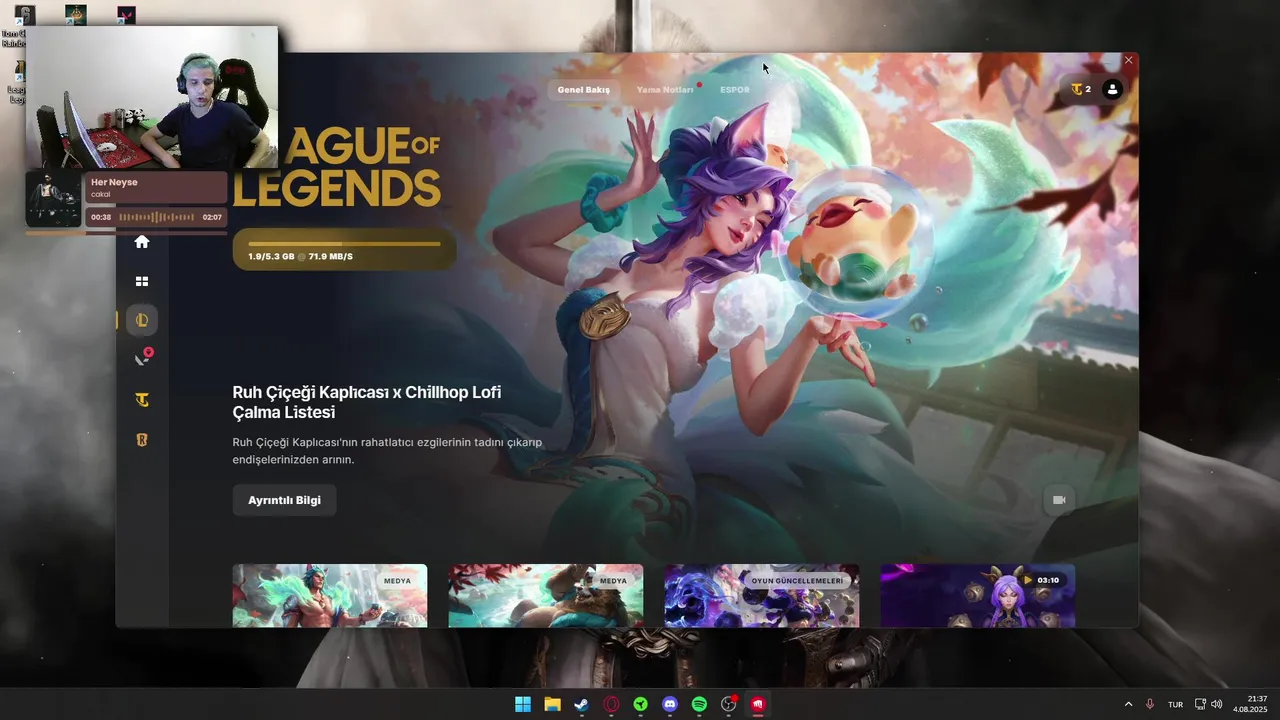Open OBS Studio from taskbar
Image resolution: width=1280 pixels, height=720 pixels.
coord(729,704)
